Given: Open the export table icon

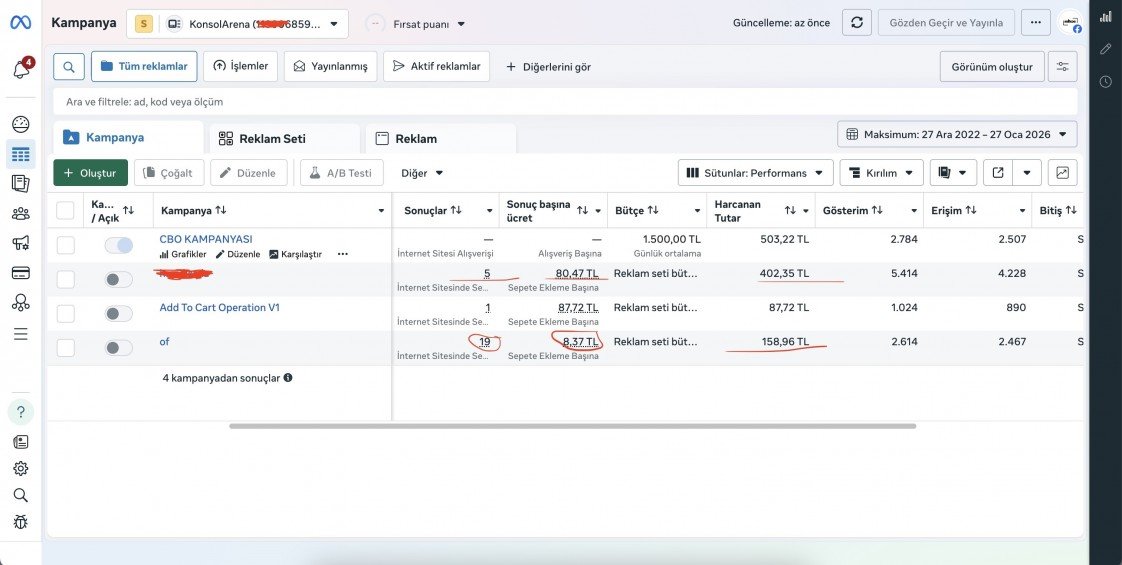Looking at the screenshot, I should point(998,172).
